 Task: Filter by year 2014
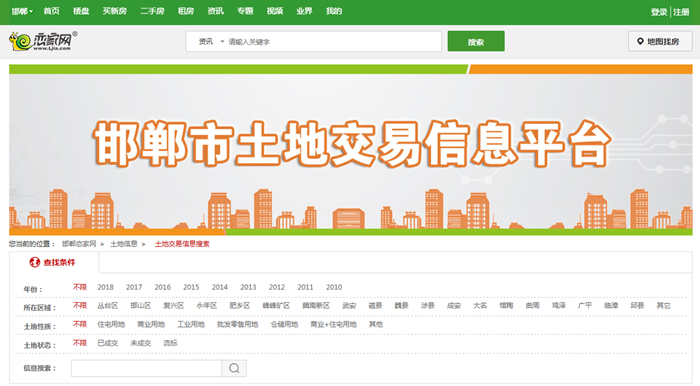click(x=220, y=287)
